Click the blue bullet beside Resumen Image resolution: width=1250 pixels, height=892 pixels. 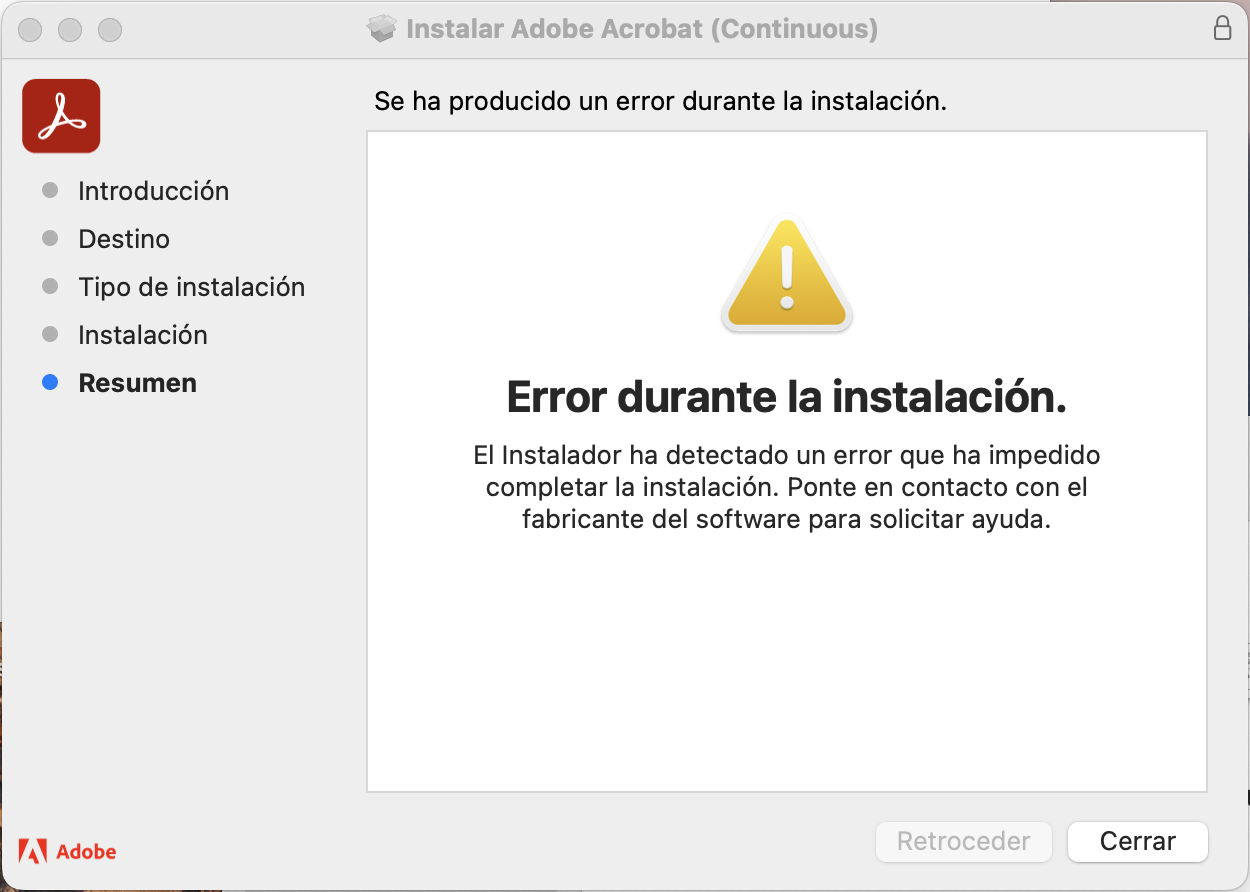click(50, 383)
